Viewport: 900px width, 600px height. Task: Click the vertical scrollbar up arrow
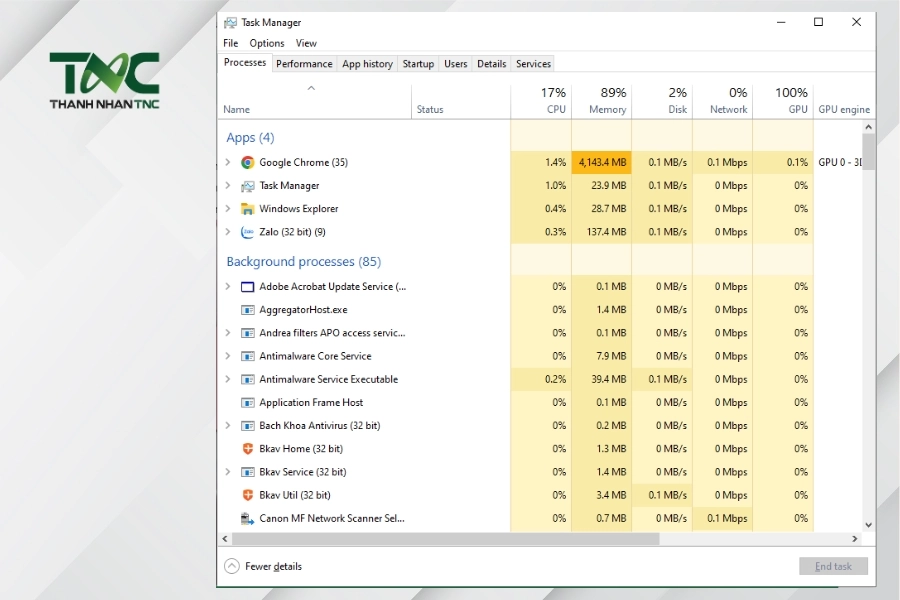click(x=868, y=127)
